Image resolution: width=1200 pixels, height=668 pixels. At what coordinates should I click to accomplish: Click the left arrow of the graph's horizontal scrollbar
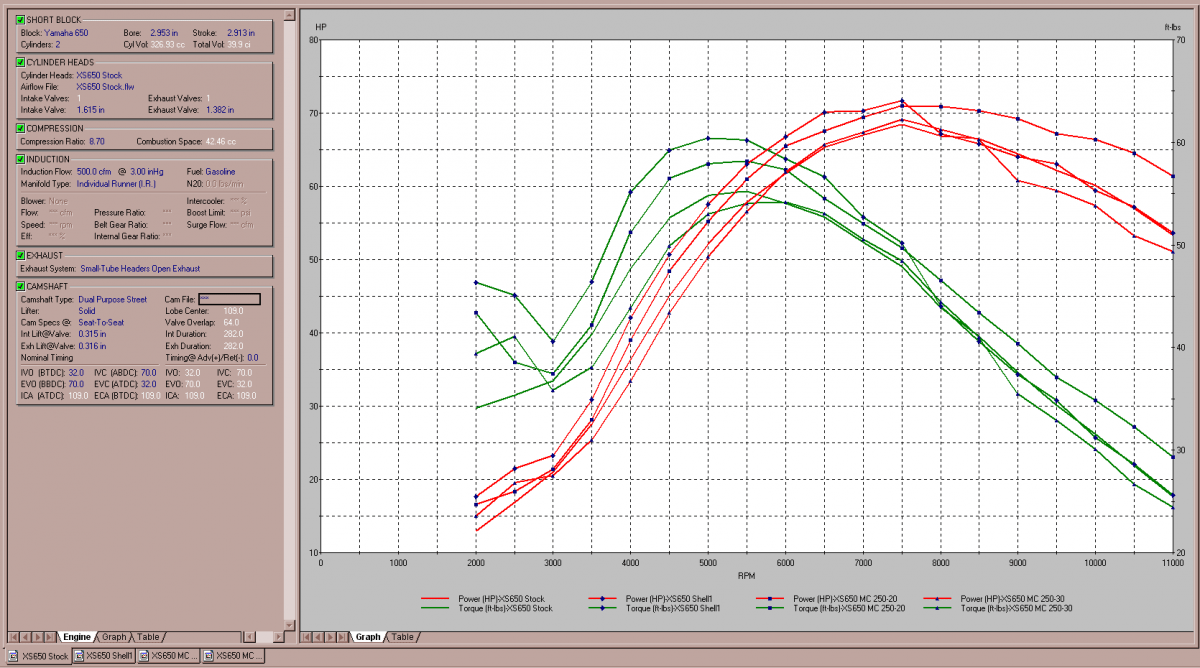pyautogui.click(x=248, y=637)
